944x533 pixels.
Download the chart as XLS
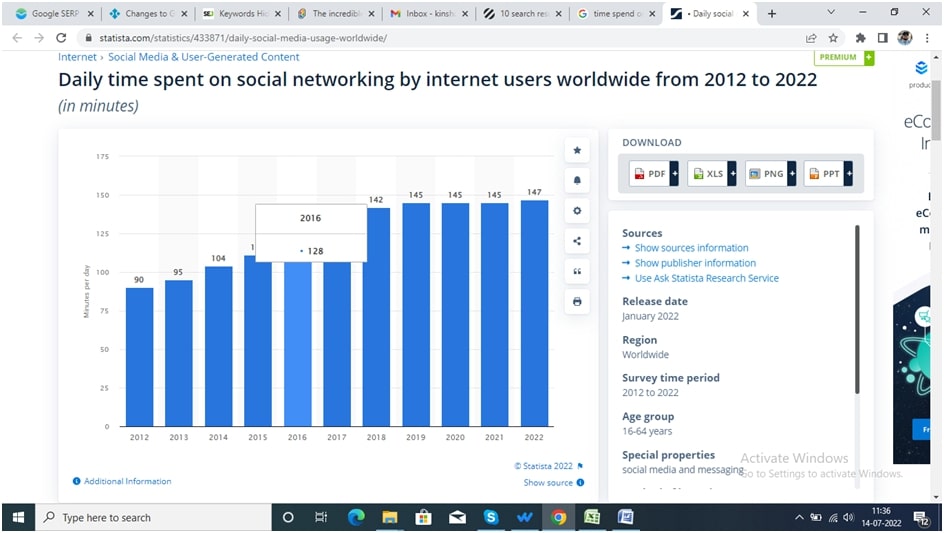[711, 174]
